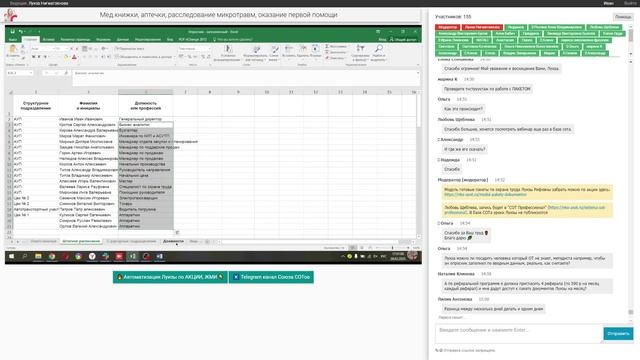Switch to the Formulas ribbon tab
Image resolution: width=640 pixels, height=360 pixels.
click(103, 40)
